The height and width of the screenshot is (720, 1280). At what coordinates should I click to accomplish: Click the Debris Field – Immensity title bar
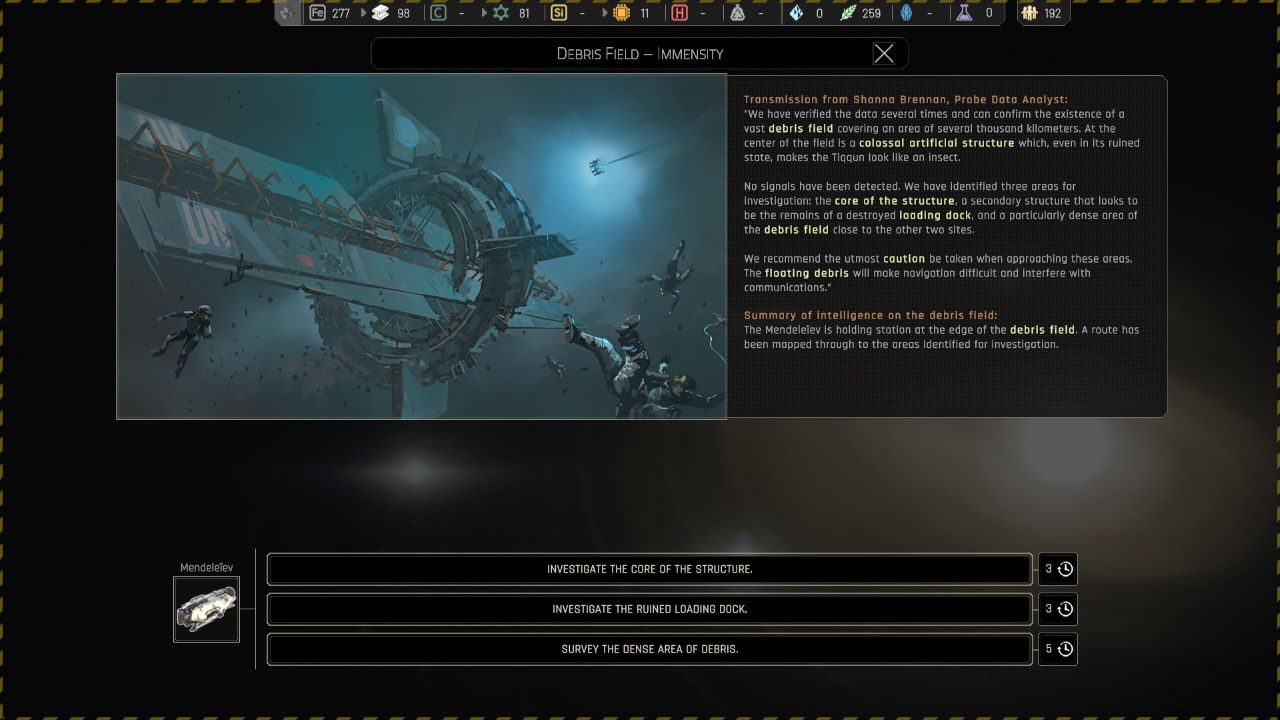(620, 54)
